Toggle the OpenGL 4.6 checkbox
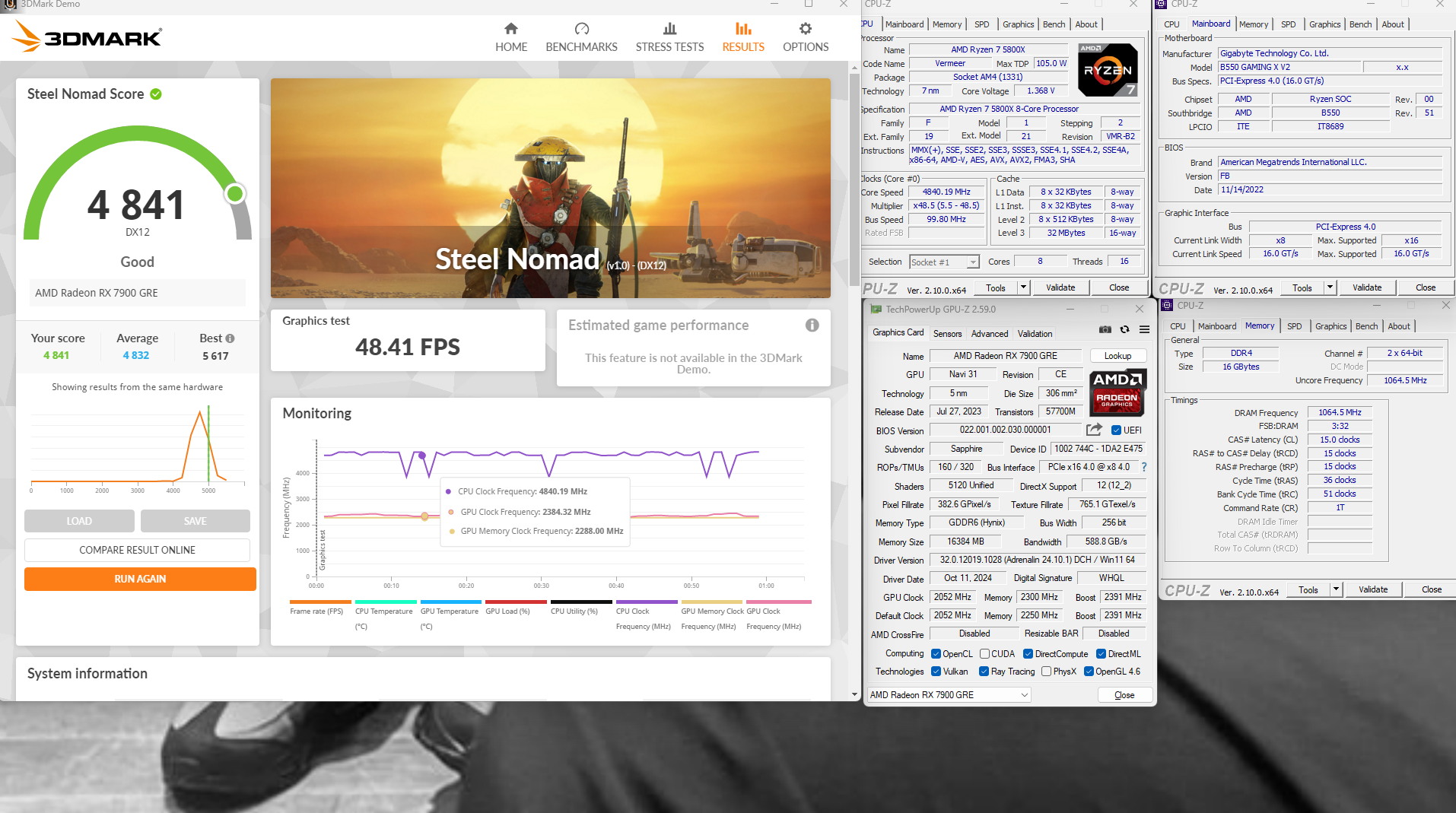The width and height of the screenshot is (1456, 813). 1089,672
